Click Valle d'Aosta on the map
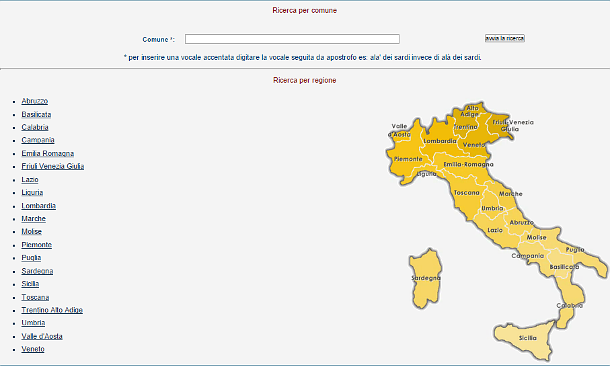This screenshot has height=367, width=610. click(x=400, y=130)
